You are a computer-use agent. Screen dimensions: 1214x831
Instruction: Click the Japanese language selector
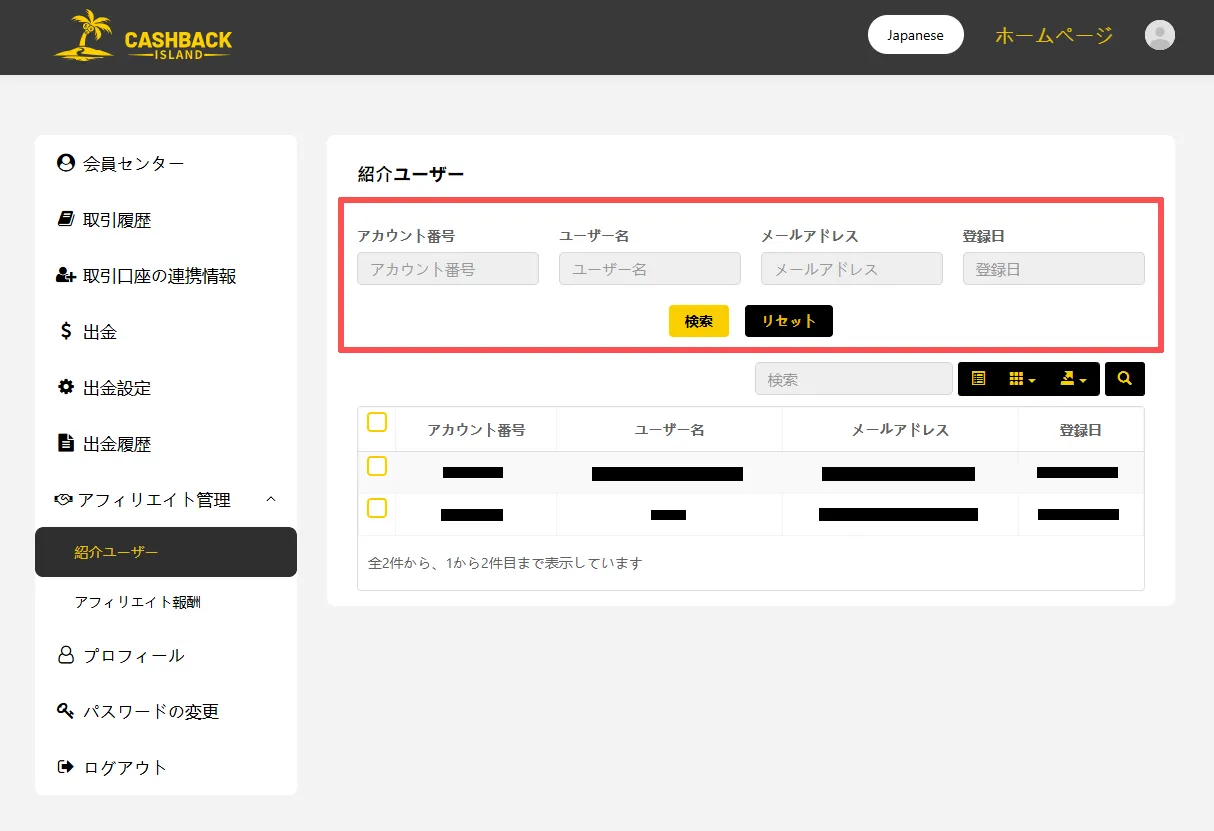tap(915, 35)
